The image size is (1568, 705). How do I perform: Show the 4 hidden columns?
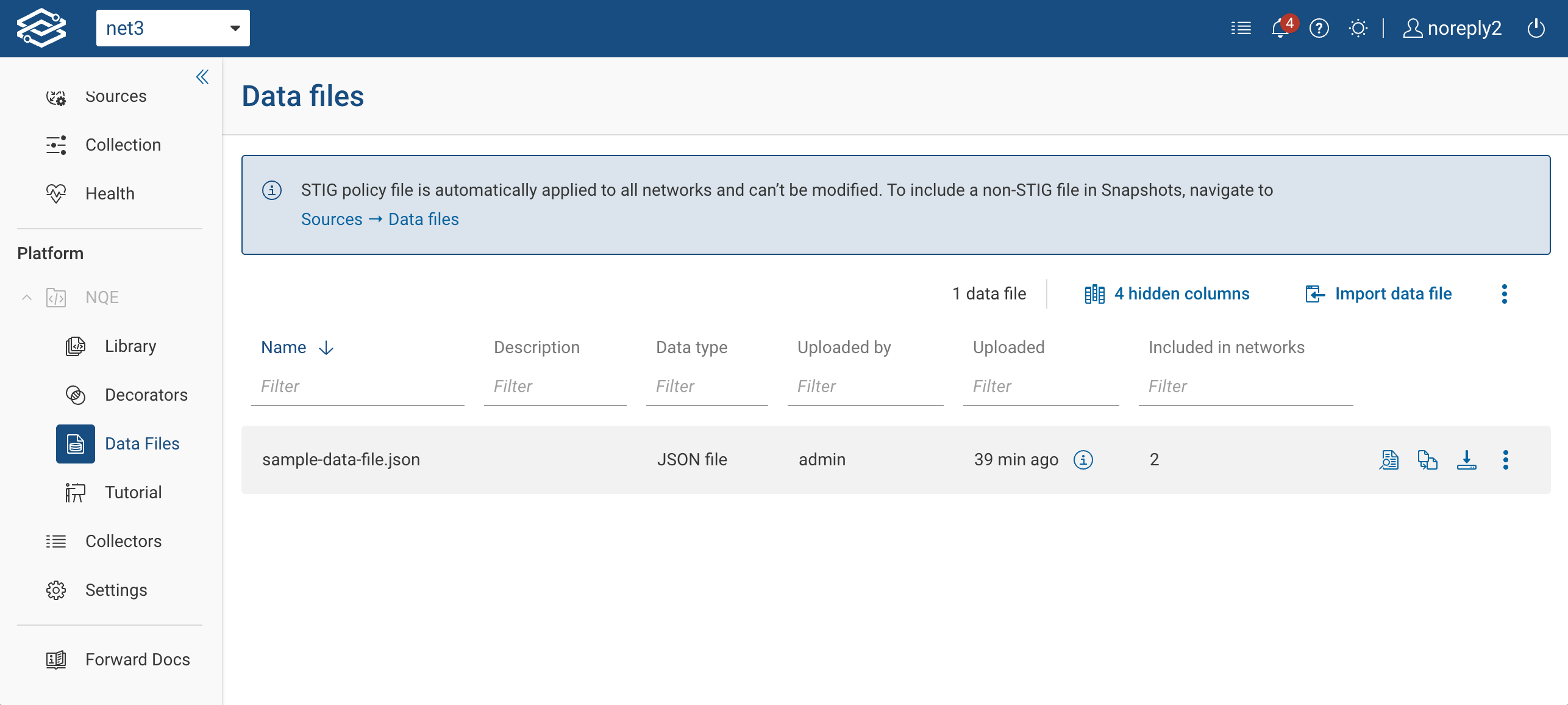tap(1167, 294)
